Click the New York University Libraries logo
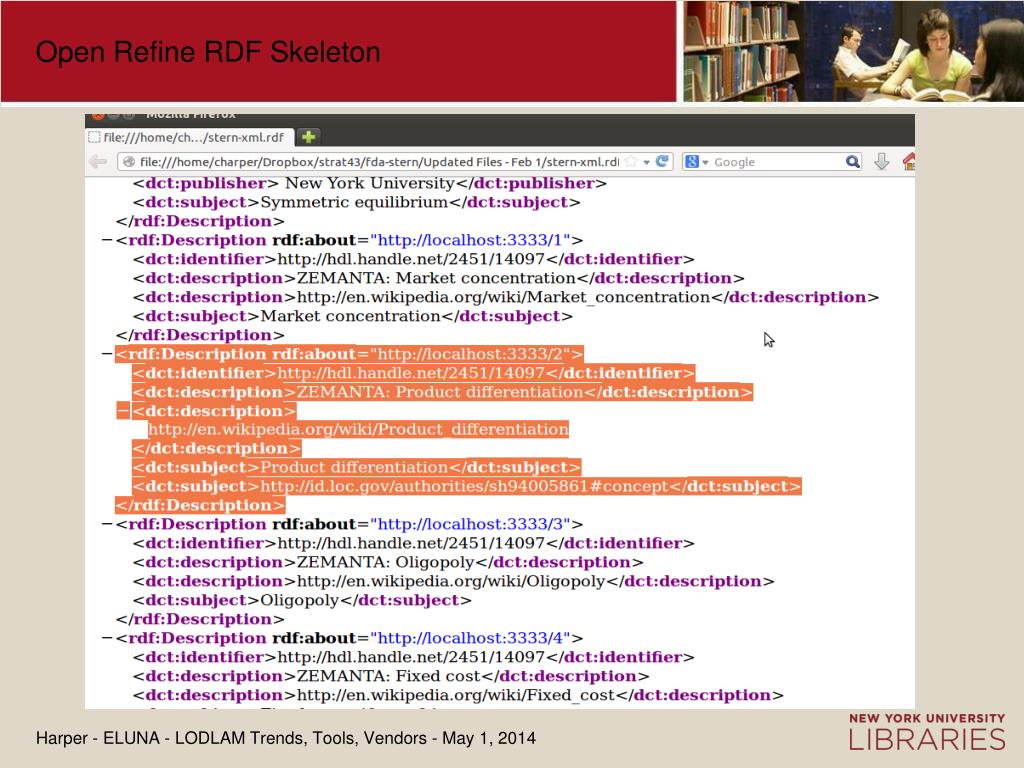 [x=927, y=732]
